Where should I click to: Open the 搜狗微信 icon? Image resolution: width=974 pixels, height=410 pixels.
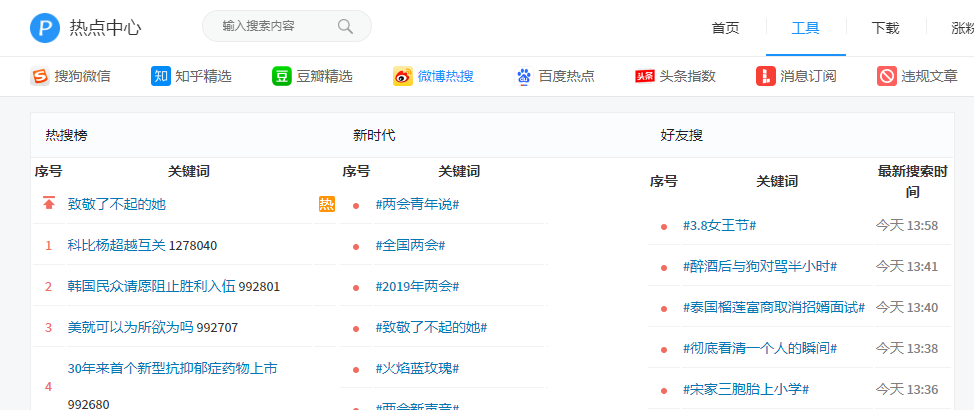(x=40, y=76)
